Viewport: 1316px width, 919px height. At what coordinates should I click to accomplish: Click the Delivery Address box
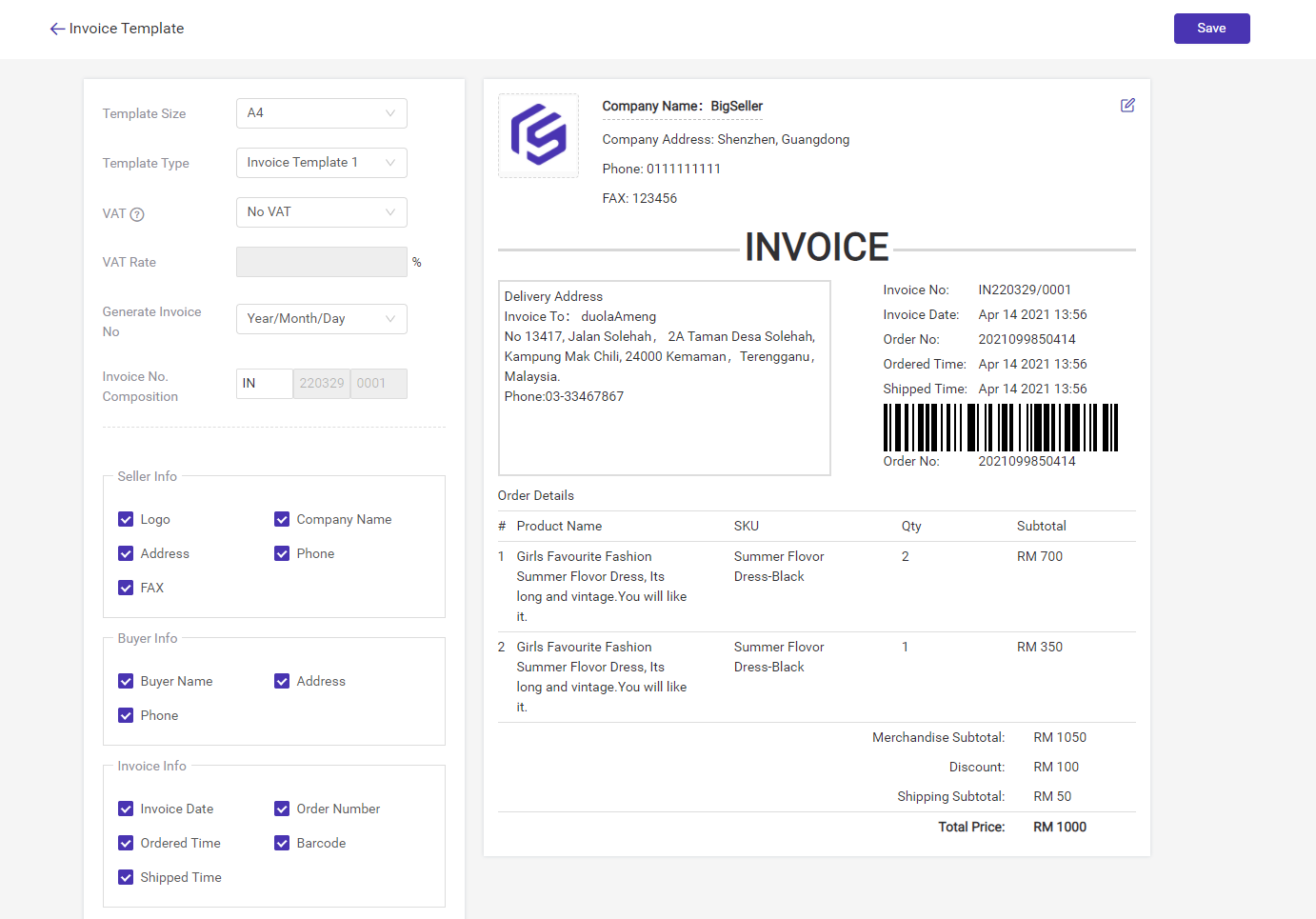664,378
